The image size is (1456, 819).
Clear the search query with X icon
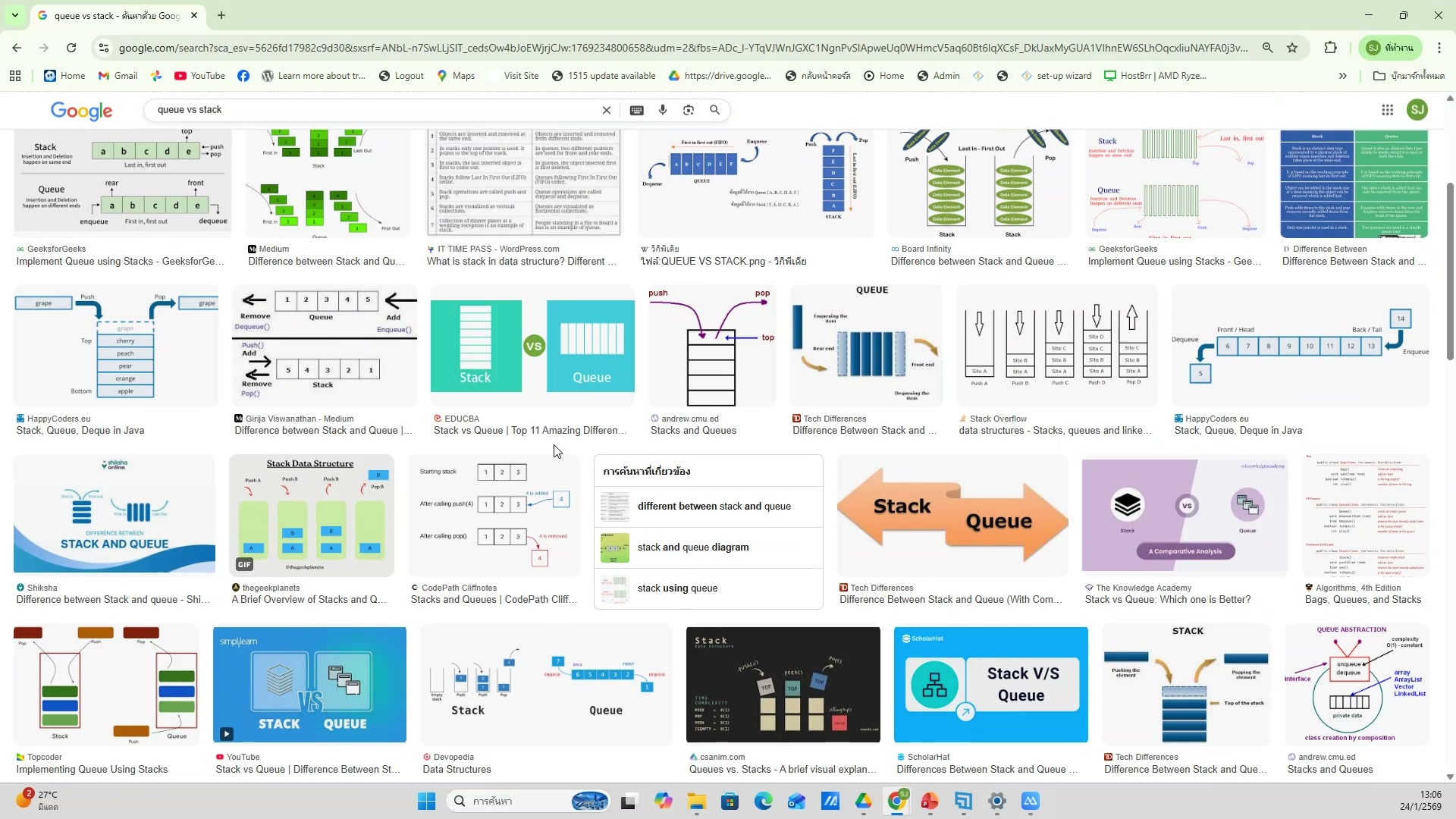click(607, 110)
